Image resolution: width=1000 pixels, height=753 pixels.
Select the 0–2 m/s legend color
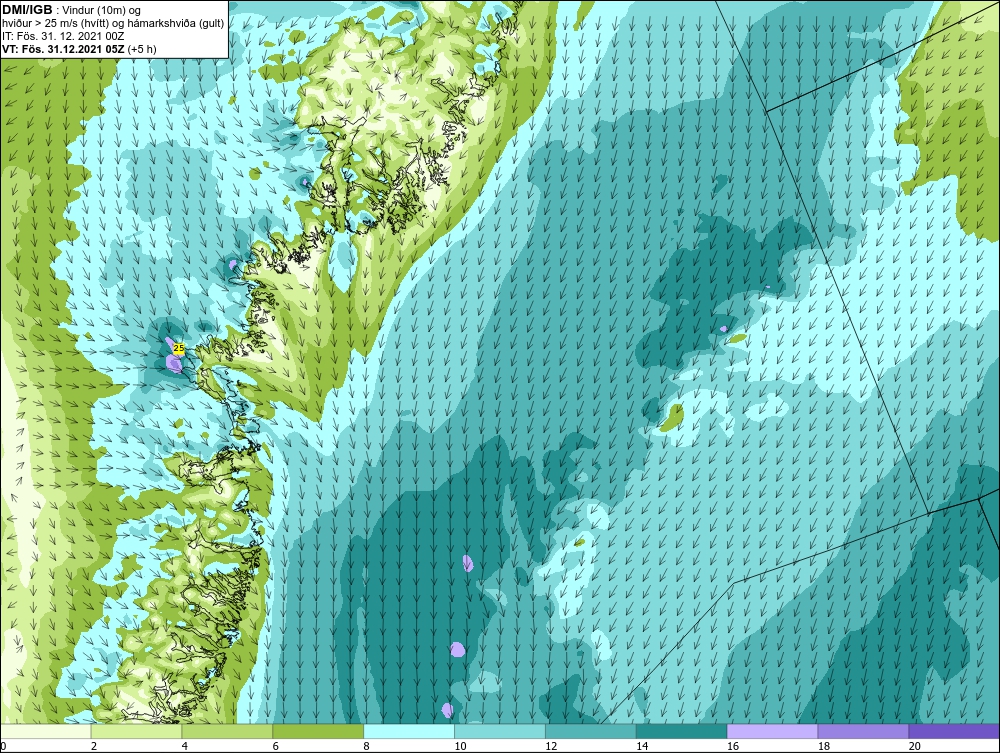click(x=46, y=731)
